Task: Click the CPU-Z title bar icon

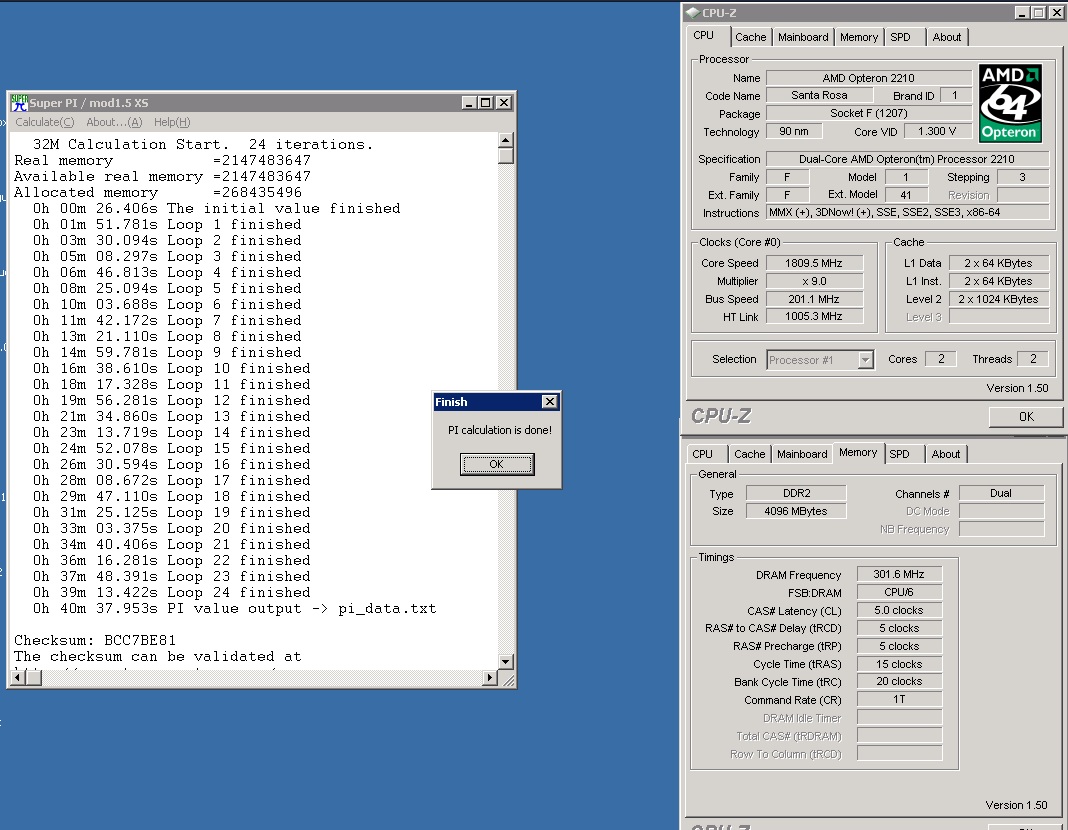Action: (693, 12)
